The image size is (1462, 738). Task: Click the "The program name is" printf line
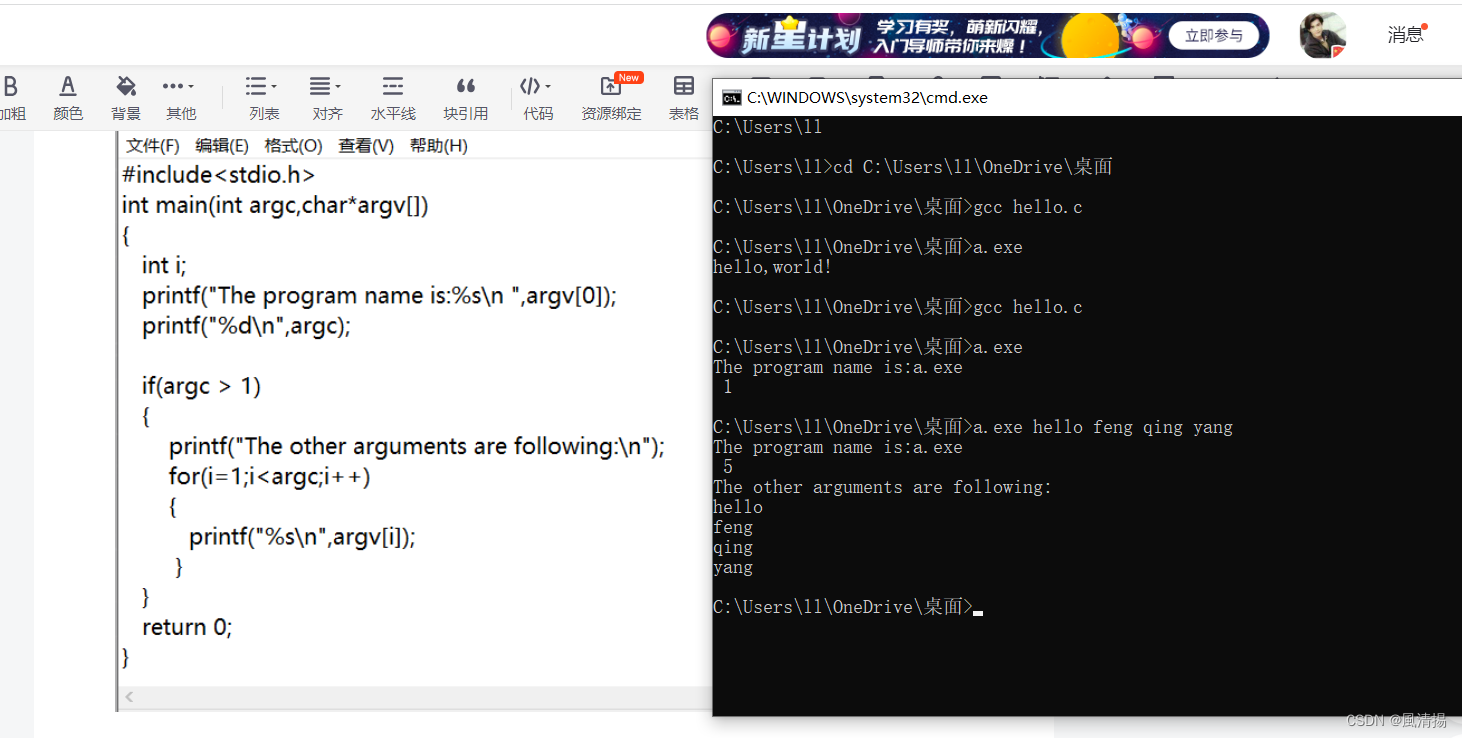[x=379, y=295]
